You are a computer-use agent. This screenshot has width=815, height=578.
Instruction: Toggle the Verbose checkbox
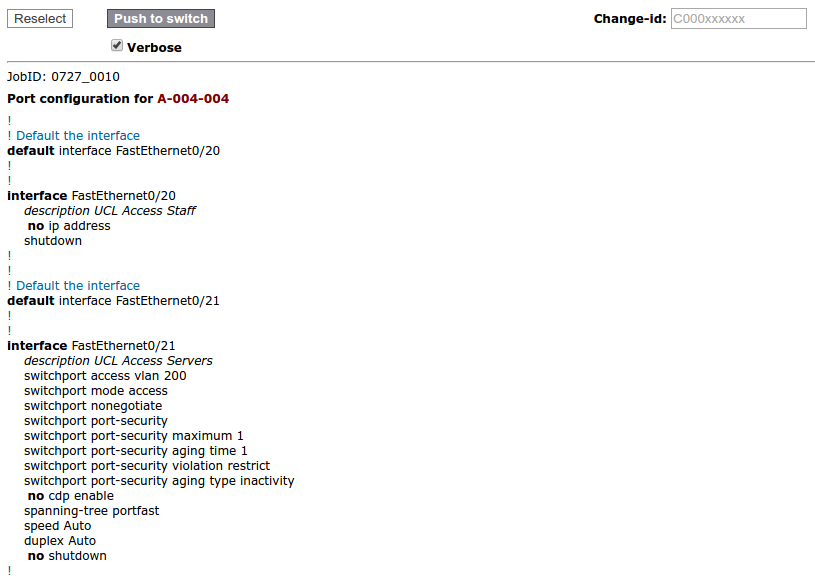pos(117,45)
